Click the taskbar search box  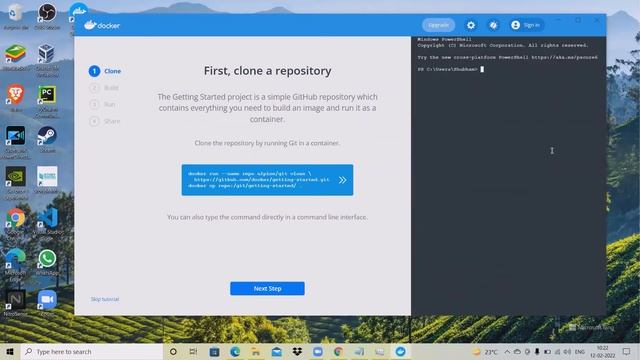click(91, 351)
